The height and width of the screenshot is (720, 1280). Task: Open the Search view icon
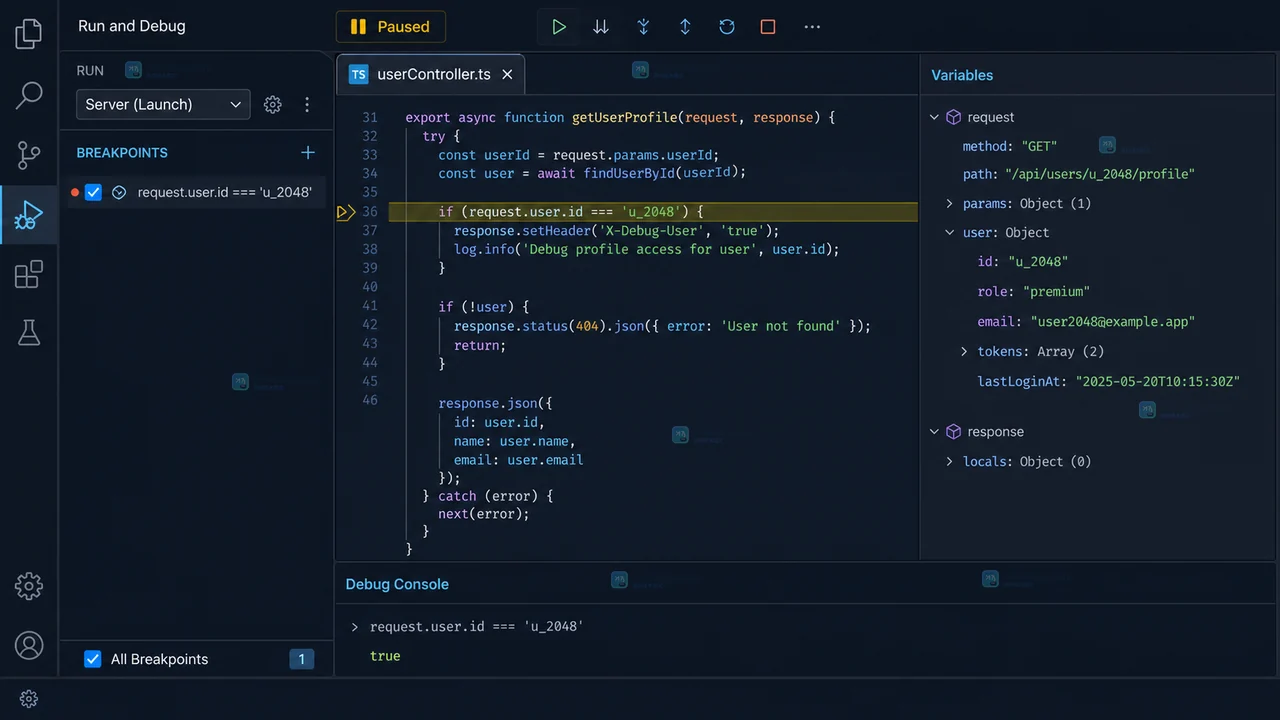pos(29,95)
